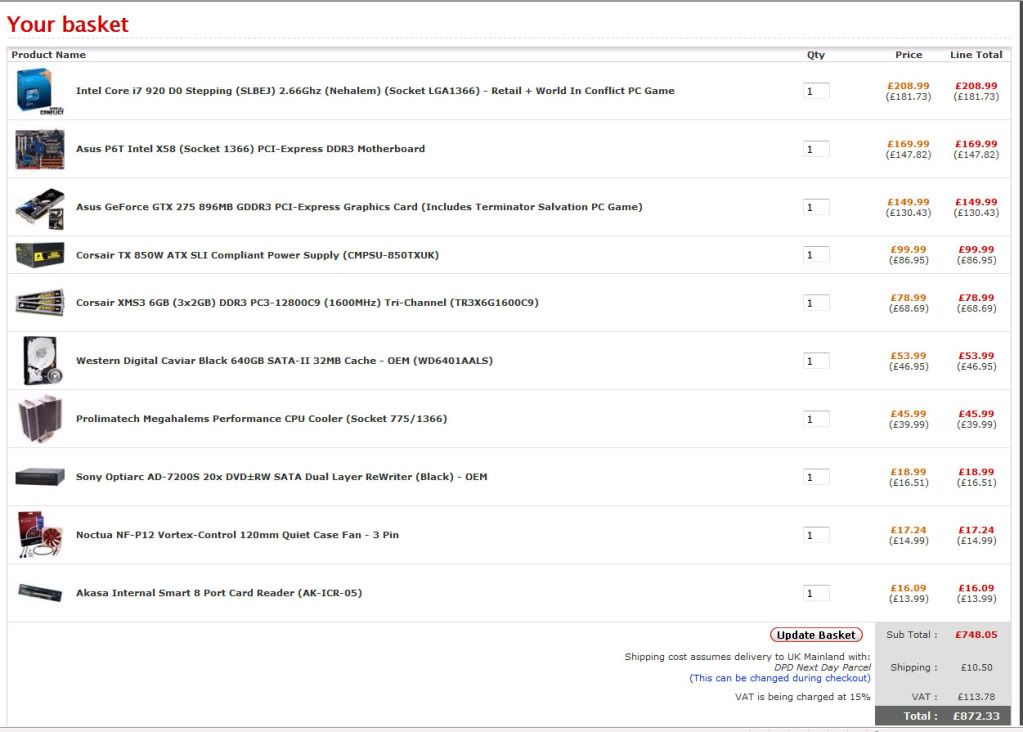Click the Total amount £872.33

[976, 716]
